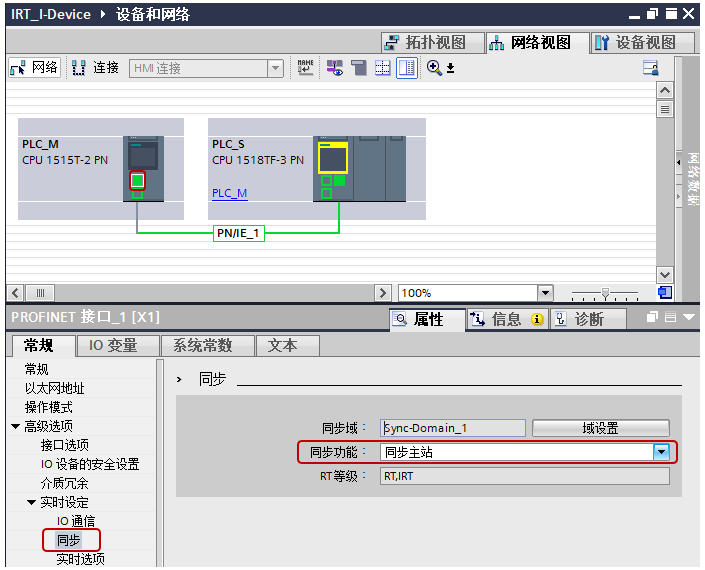Select the IO 变量 tab
The height and width of the screenshot is (570, 705).
pos(118,346)
